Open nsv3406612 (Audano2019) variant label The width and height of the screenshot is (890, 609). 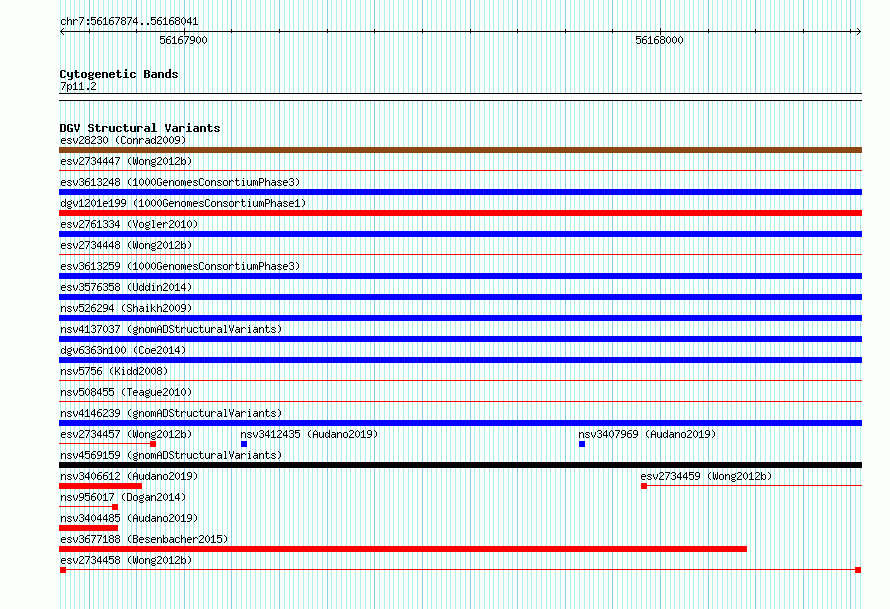[x=129, y=476]
